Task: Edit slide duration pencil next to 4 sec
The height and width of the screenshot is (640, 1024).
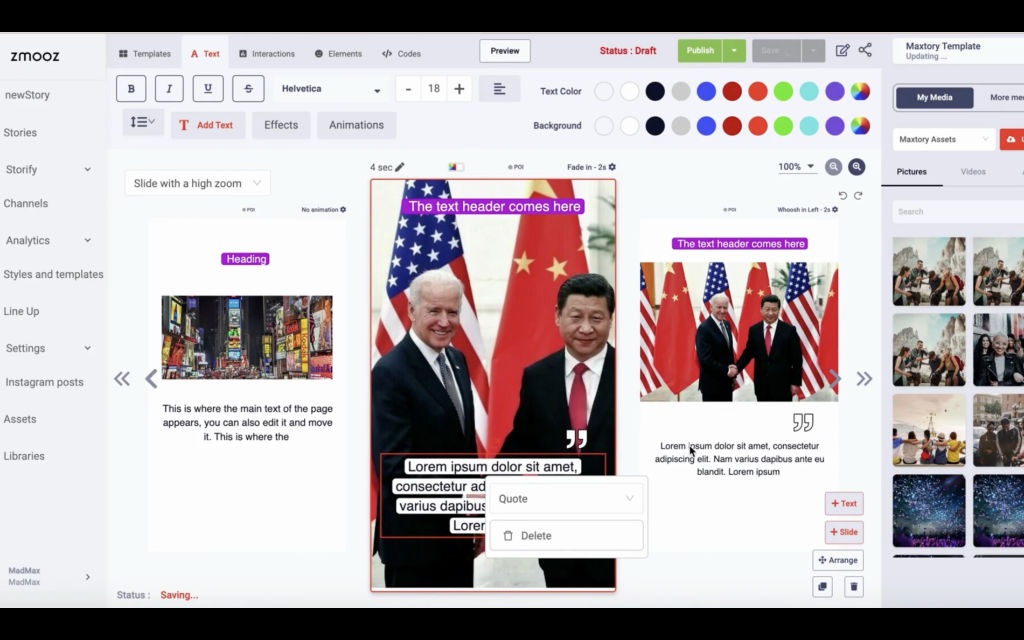Action: (x=400, y=167)
